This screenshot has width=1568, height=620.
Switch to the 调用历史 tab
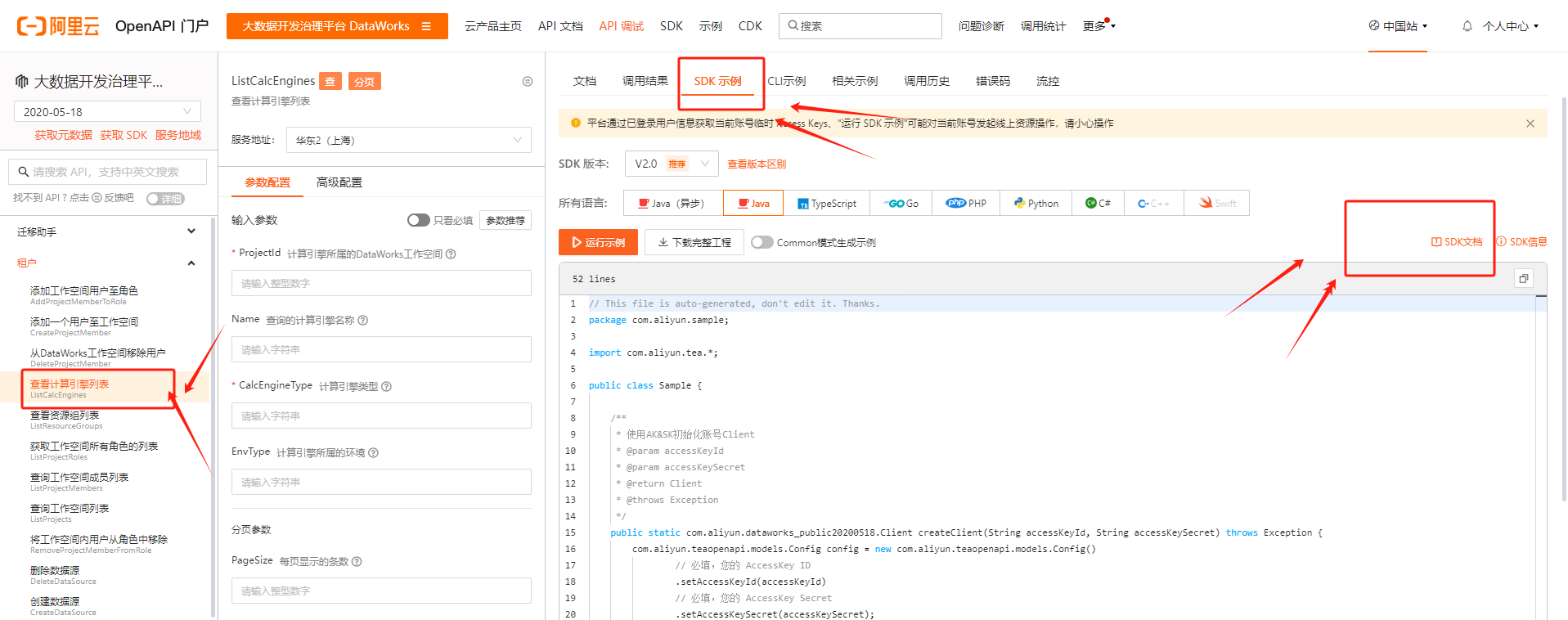point(927,81)
